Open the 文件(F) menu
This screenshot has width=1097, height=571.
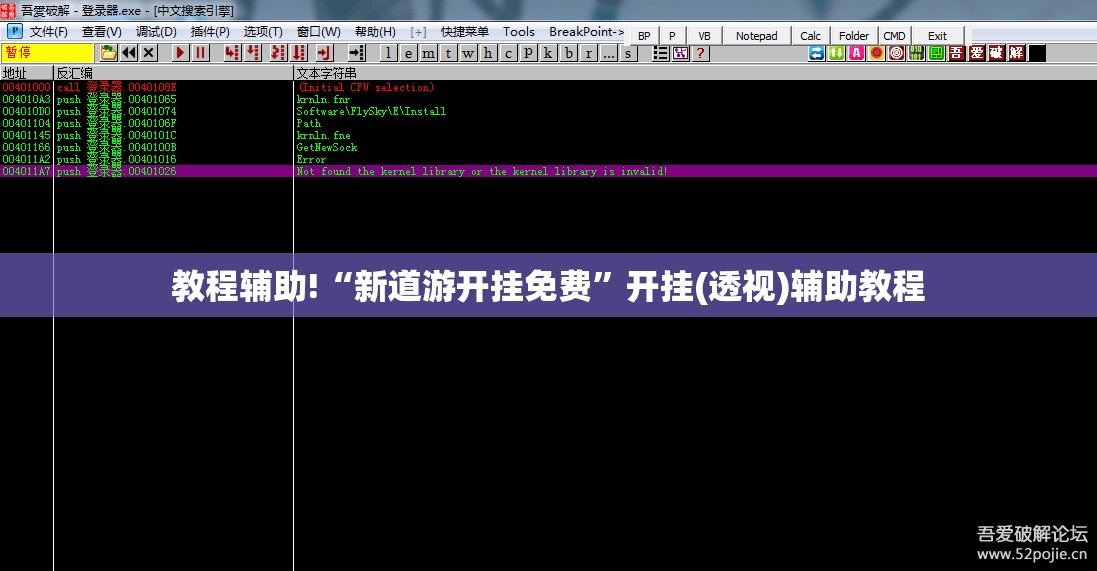tap(48, 32)
